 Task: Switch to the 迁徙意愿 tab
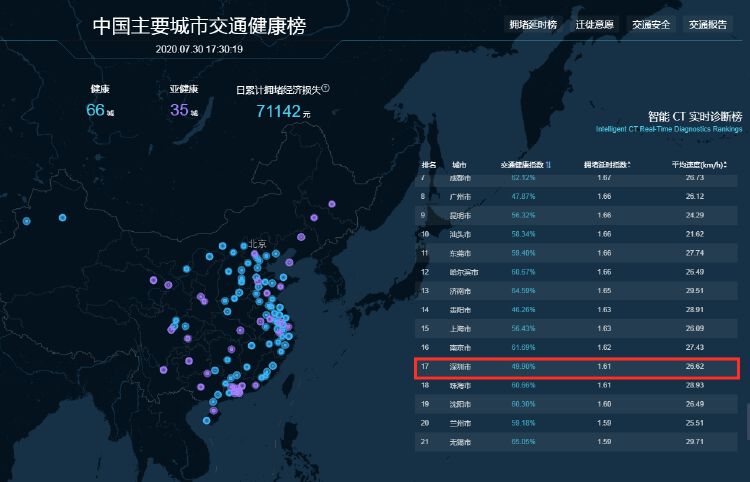(597, 24)
